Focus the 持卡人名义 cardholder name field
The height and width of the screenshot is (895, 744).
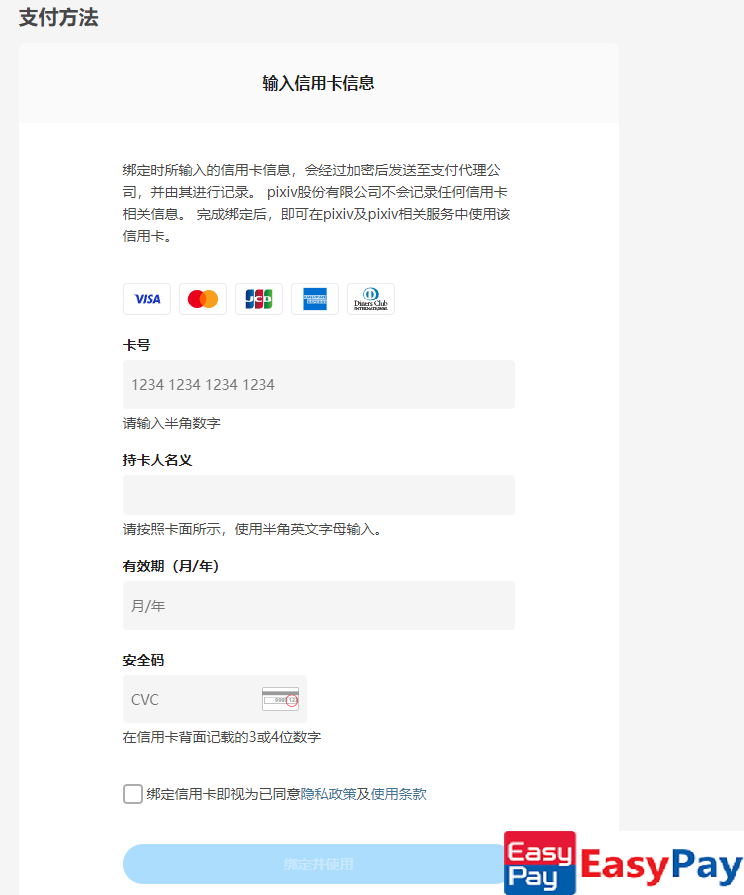pos(319,495)
